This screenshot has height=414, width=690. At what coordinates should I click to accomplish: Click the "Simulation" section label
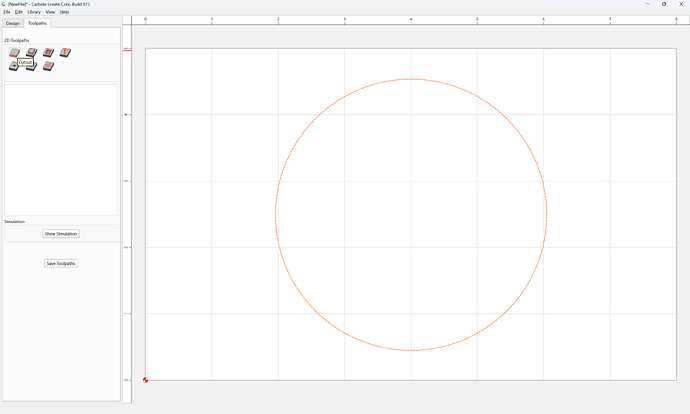(15, 222)
